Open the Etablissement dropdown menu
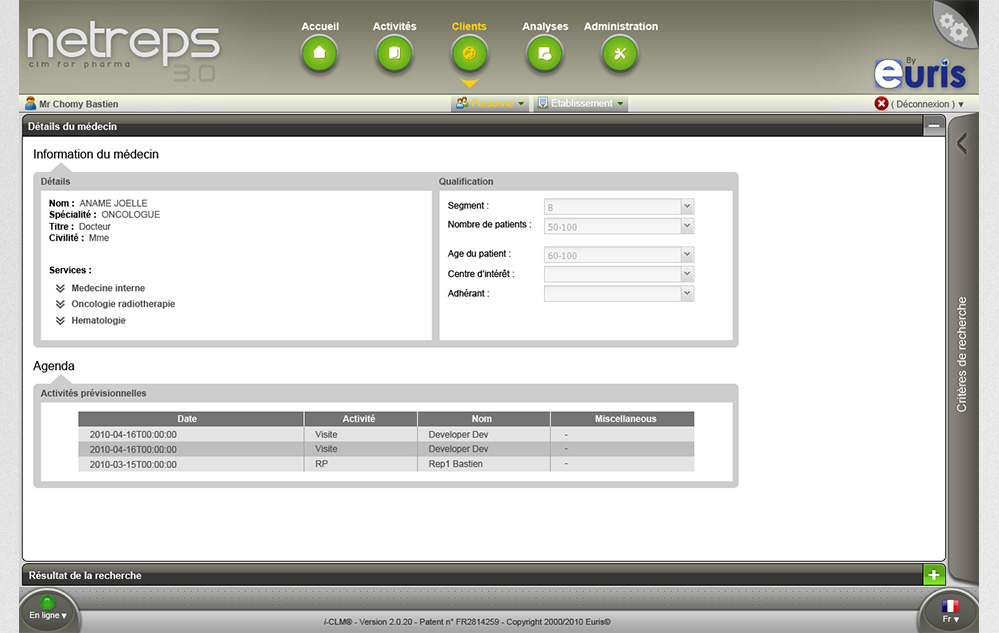Screen dimensions: 999x633 (580, 103)
